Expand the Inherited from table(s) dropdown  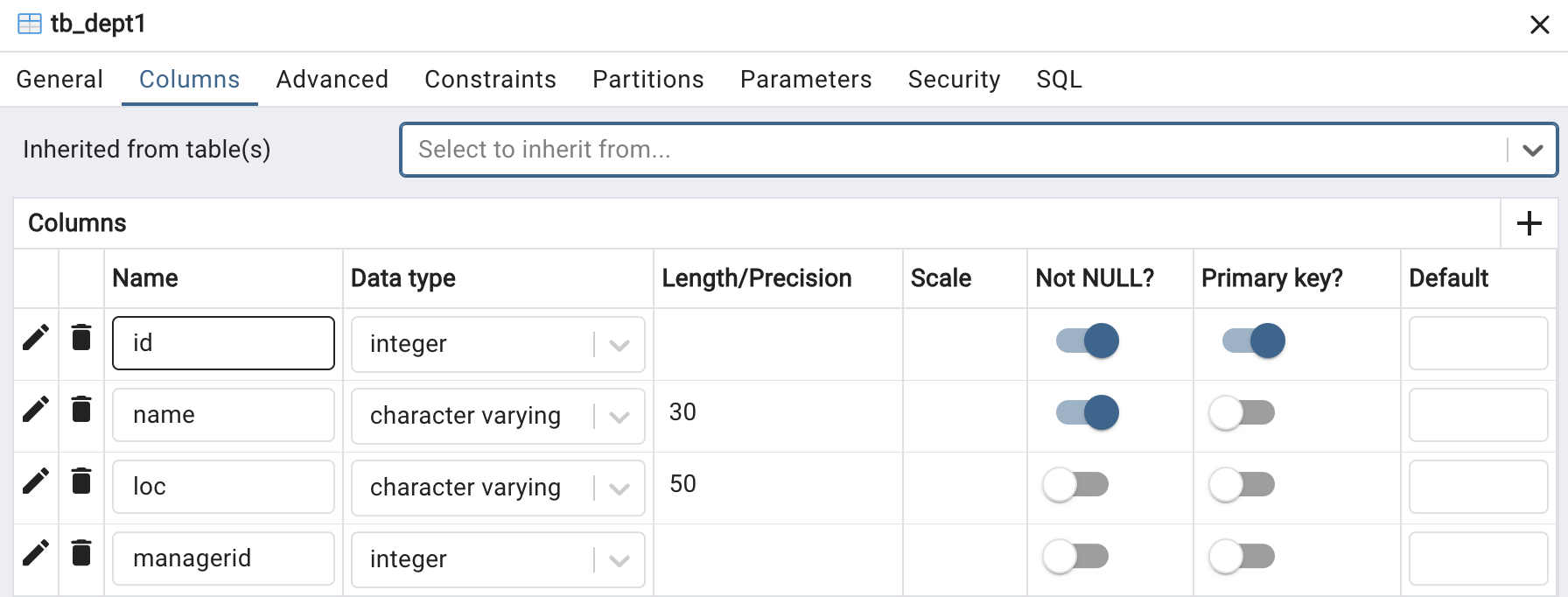tap(1532, 150)
